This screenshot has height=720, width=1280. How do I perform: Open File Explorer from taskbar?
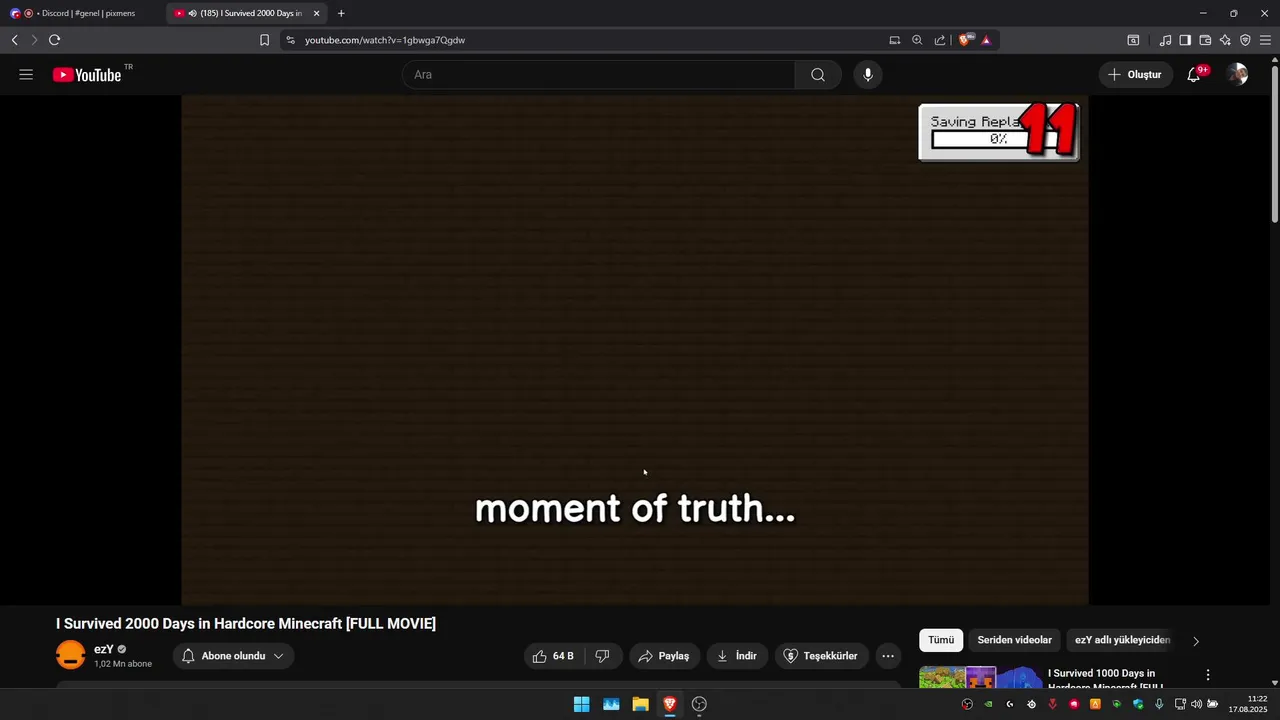[x=640, y=704]
